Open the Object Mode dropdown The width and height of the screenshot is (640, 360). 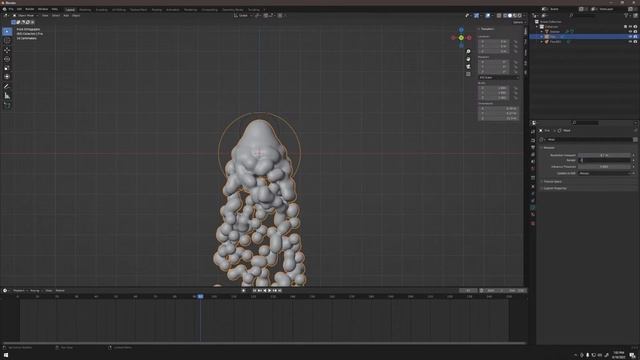(x=25, y=16)
